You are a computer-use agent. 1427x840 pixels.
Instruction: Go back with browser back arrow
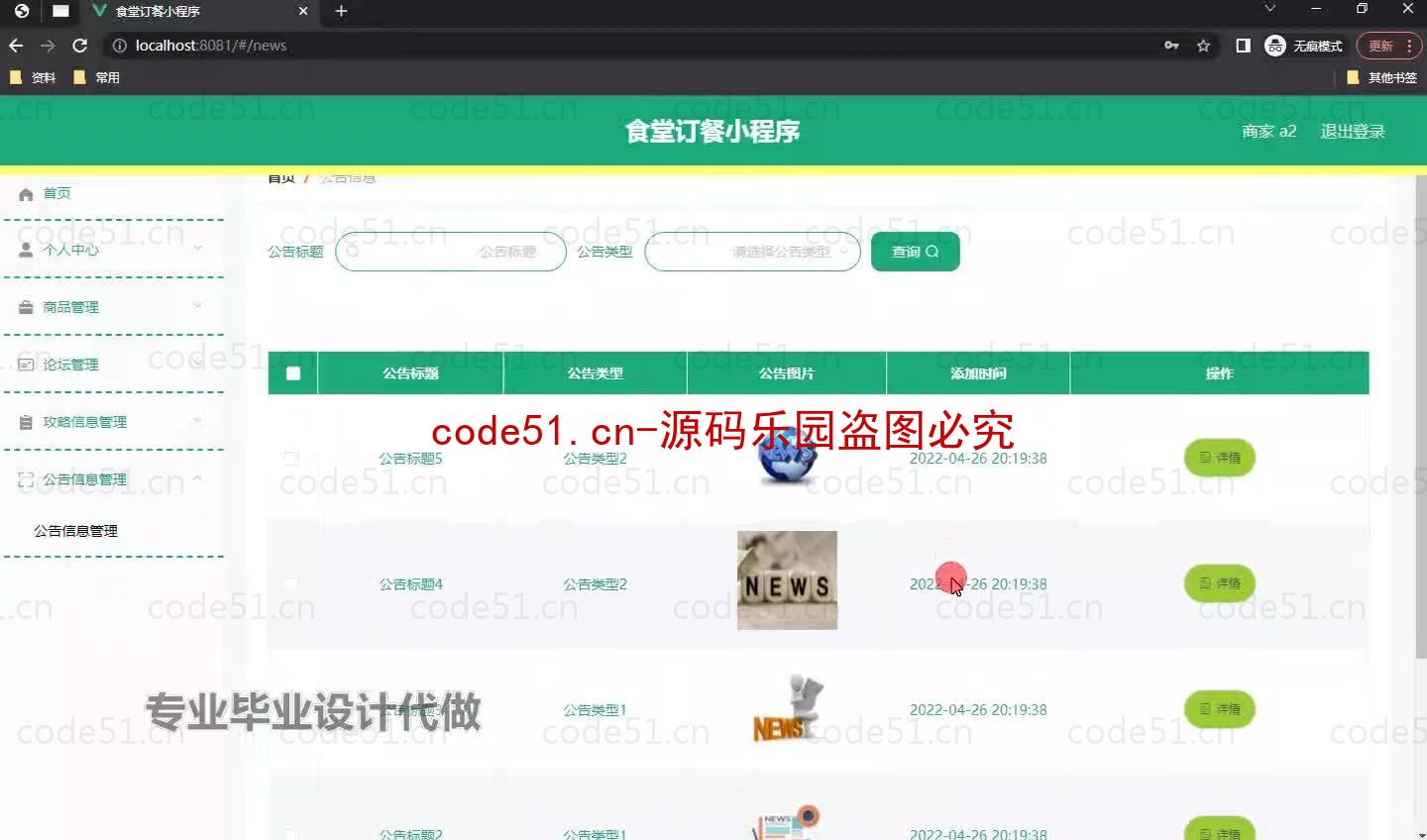click(x=16, y=46)
